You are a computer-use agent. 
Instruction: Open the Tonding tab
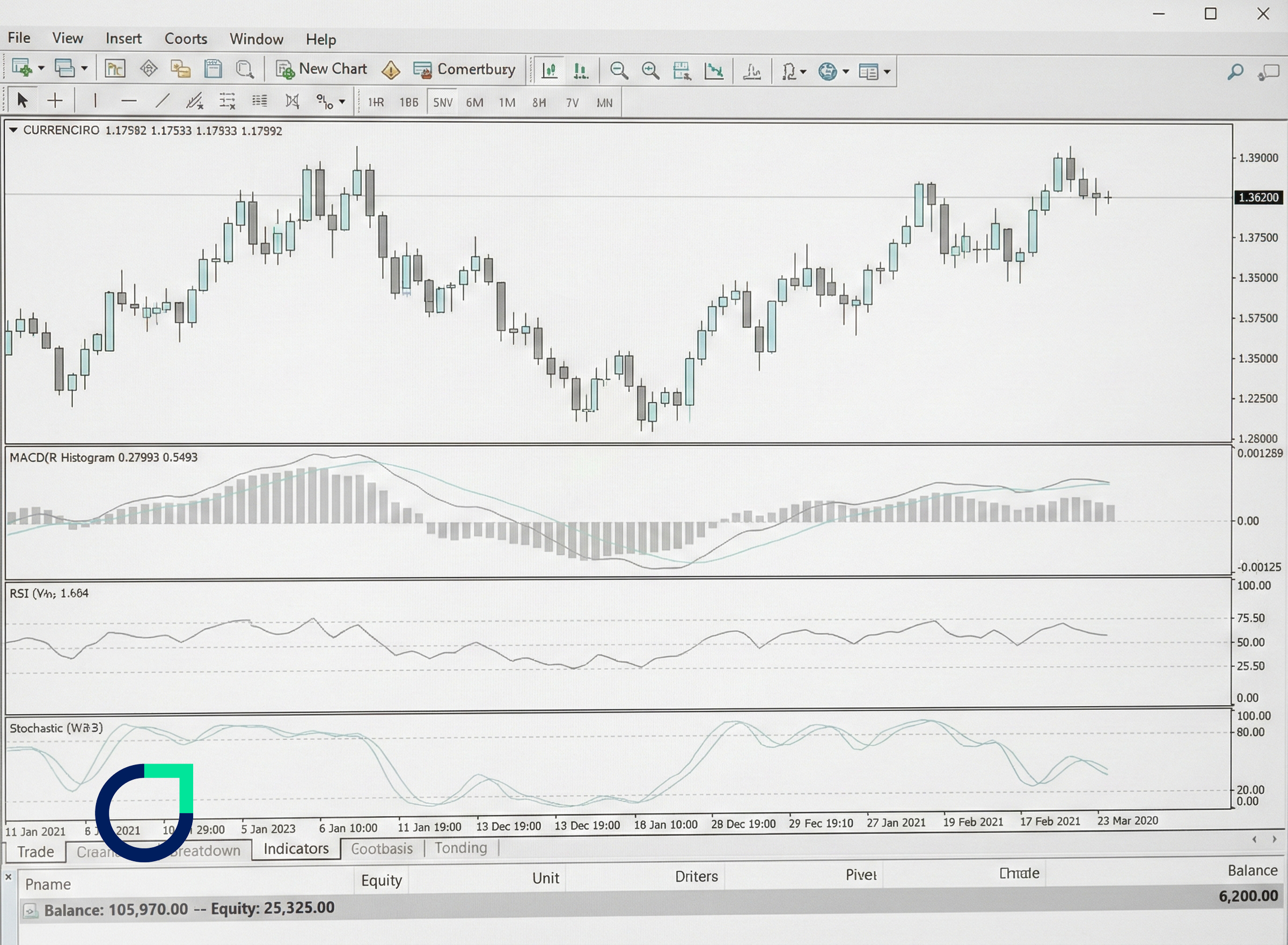[x=461, y=848]
